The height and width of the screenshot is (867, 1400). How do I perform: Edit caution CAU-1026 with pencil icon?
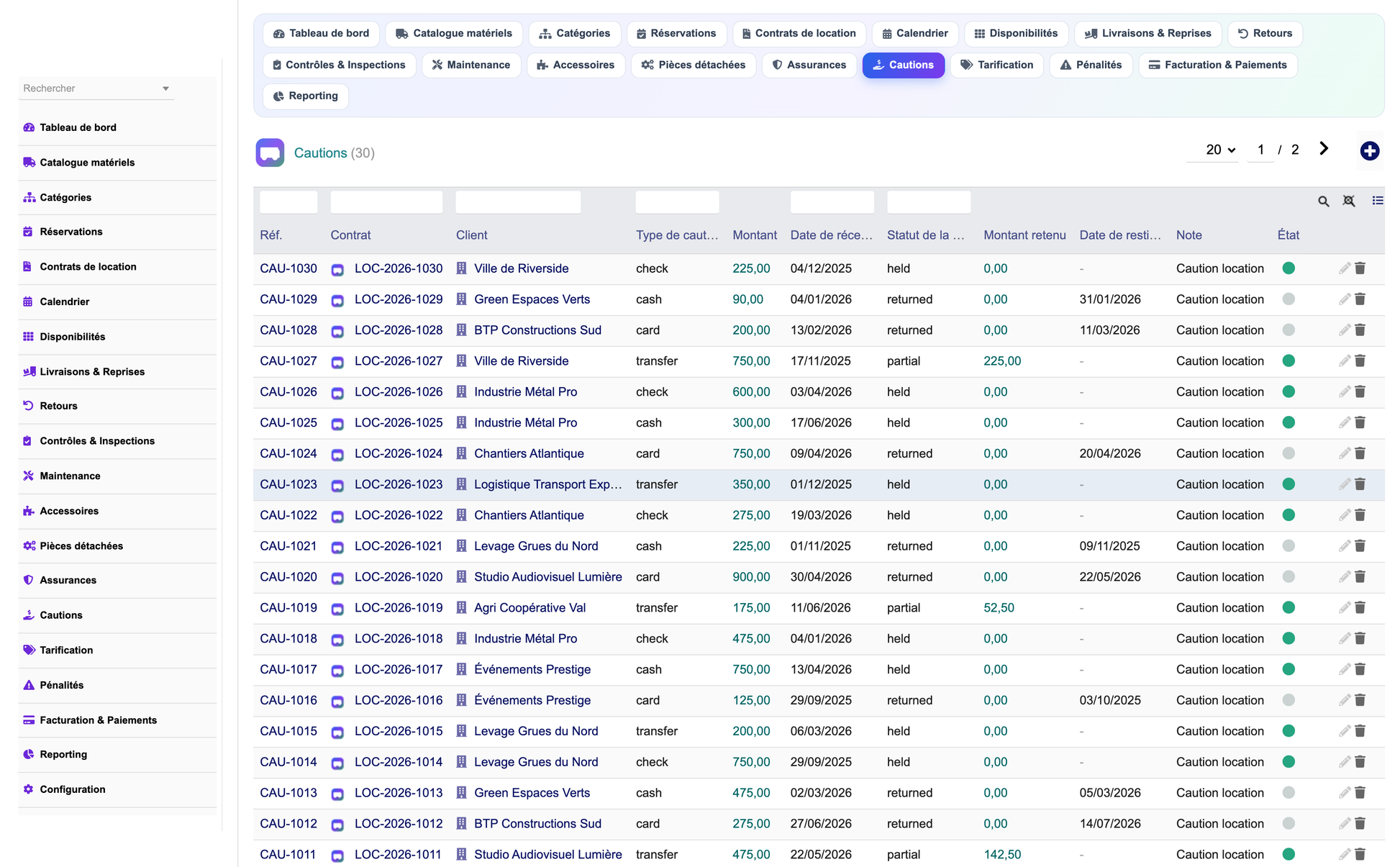(1344, 392)
